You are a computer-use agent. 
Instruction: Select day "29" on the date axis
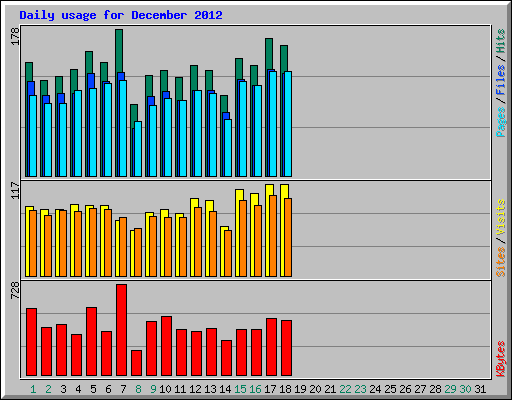pos(450,389)
